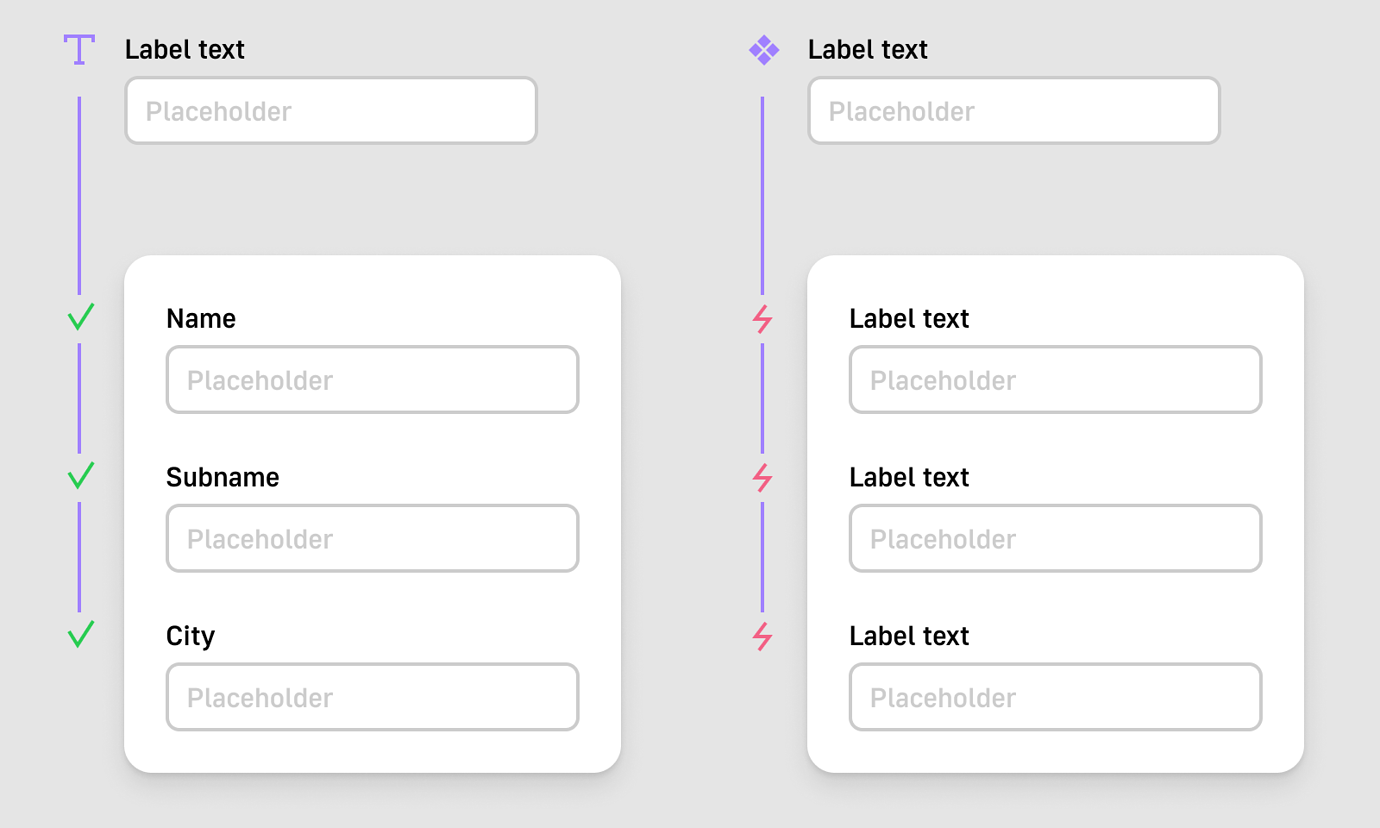Focus the Subname input field
The height and width of the screenshot is (828, 1380).
pos(372,539)
